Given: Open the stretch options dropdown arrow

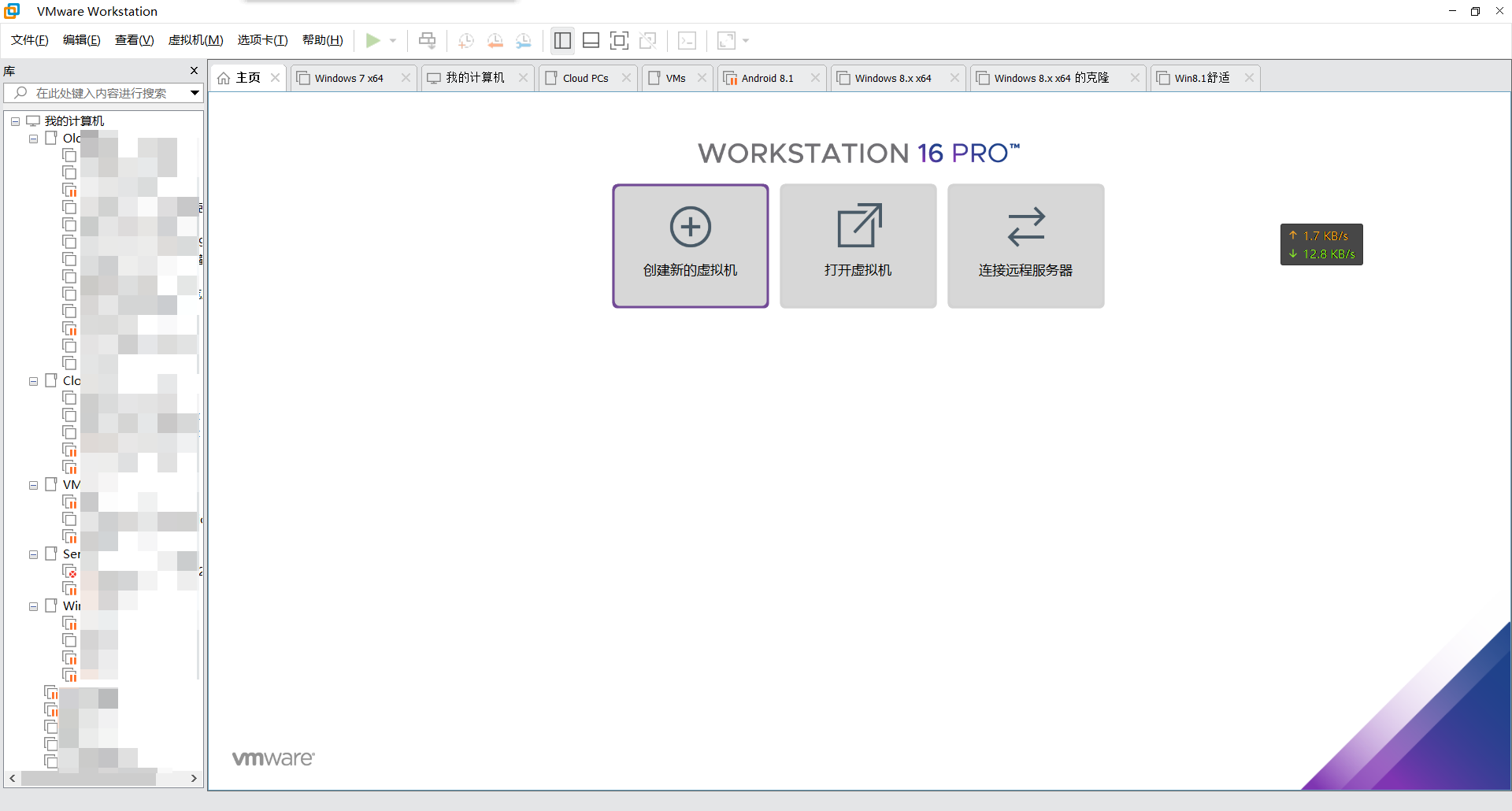Looking at the screenshot, I should [x=746, y=40].
